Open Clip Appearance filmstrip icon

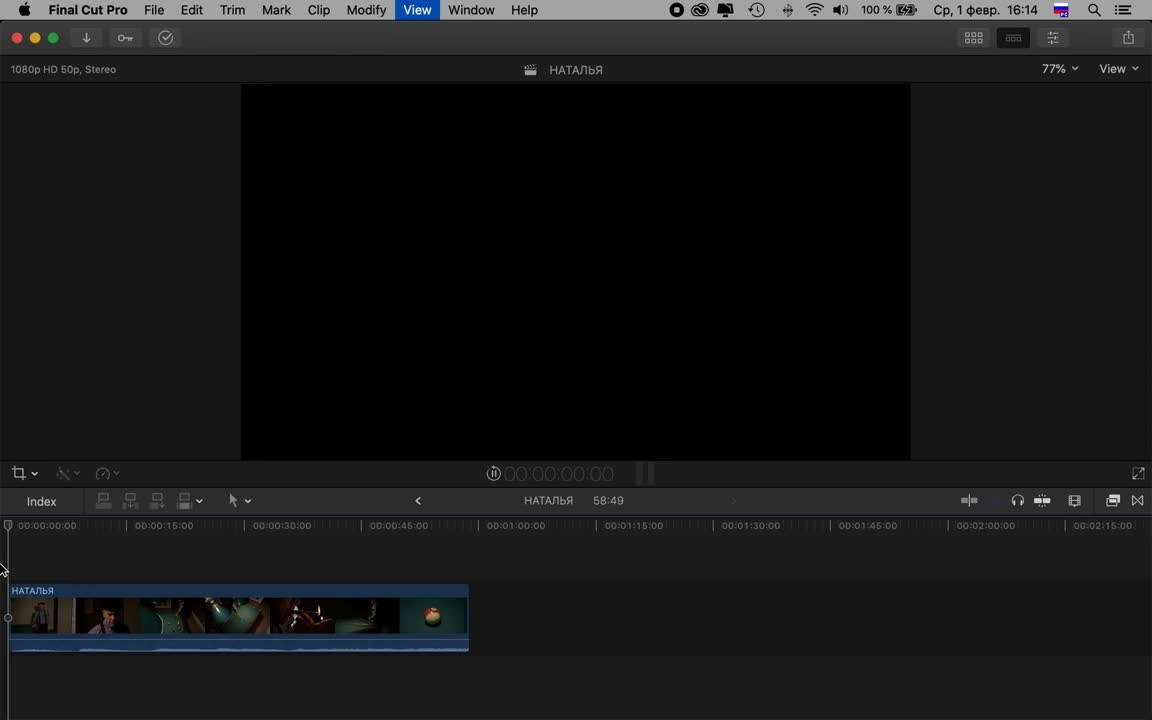click(1075, 501)
